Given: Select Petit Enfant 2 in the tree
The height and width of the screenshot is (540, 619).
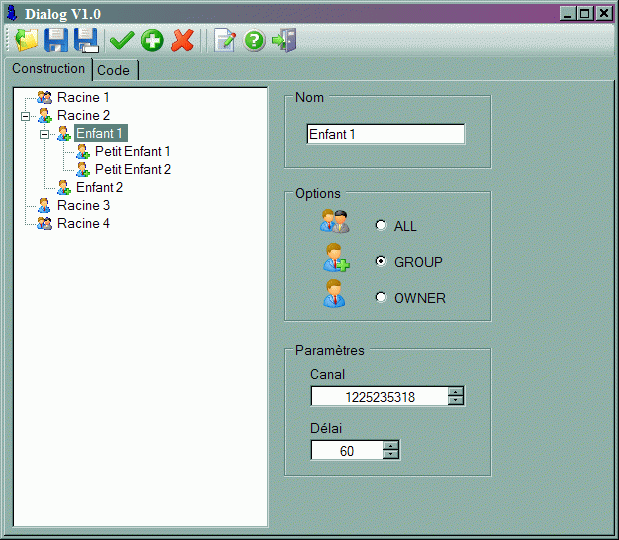Looking at the screenshot, I should point(133,170).
